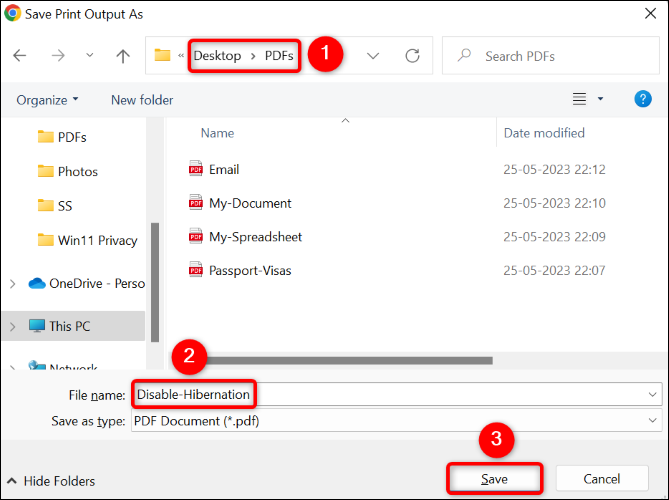669x500 pixels.
Task: Click into the Search PDFs box
Action: pos(551,56)
